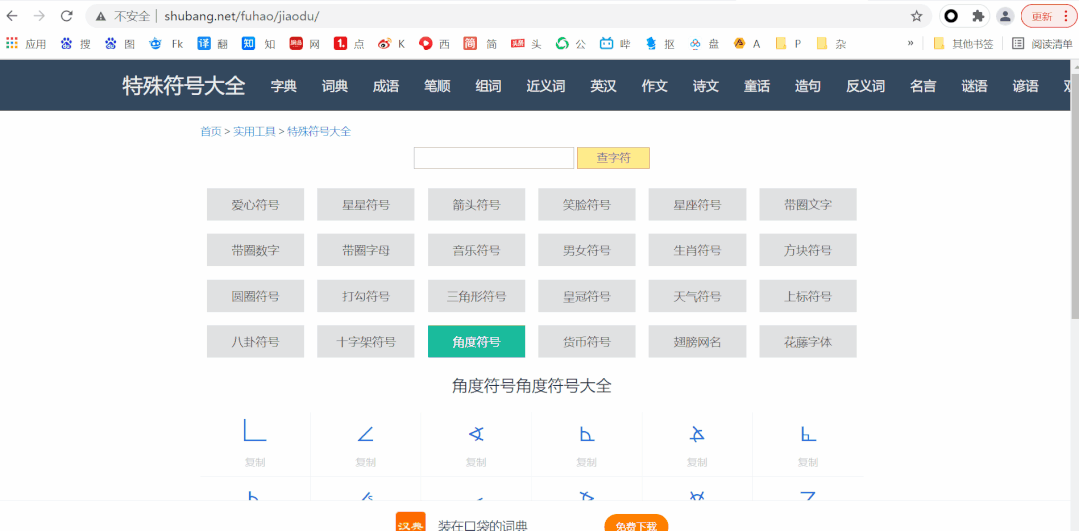Open the Zhihu 知 bookmark
The image size is (1079, 531).
(x=259, y=44)
